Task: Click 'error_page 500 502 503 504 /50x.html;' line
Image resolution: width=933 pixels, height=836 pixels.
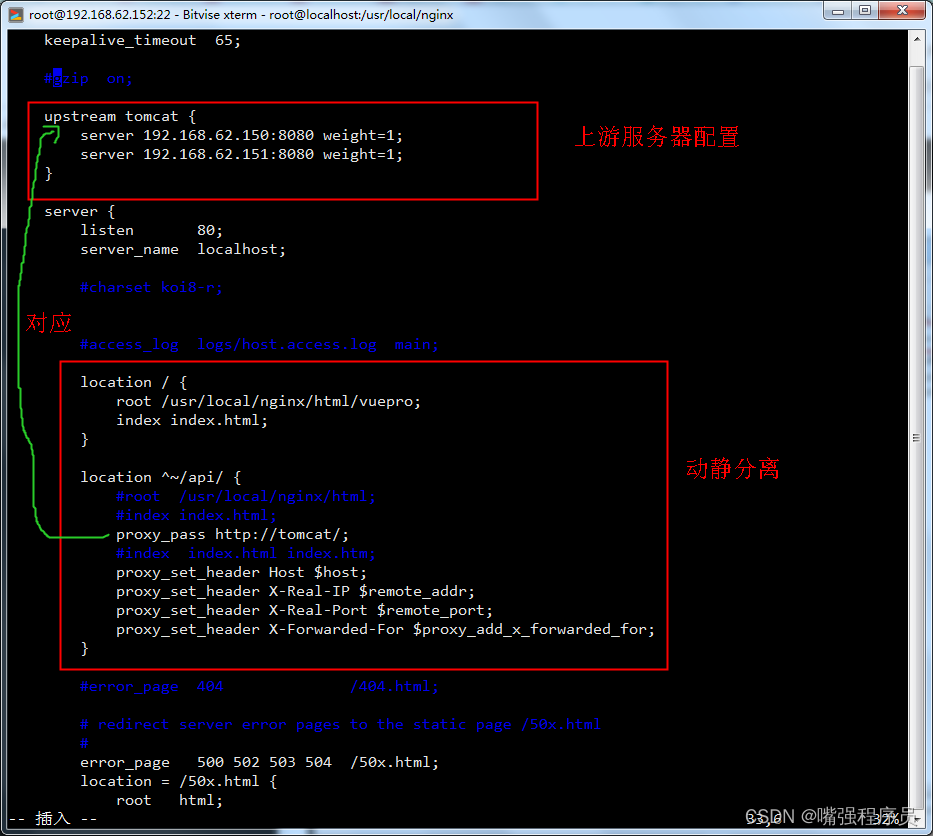Action: 259,763
